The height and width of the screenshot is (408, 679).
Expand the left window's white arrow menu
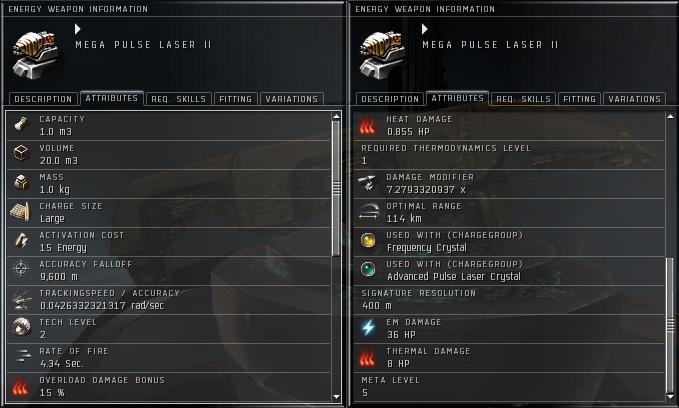78,29
